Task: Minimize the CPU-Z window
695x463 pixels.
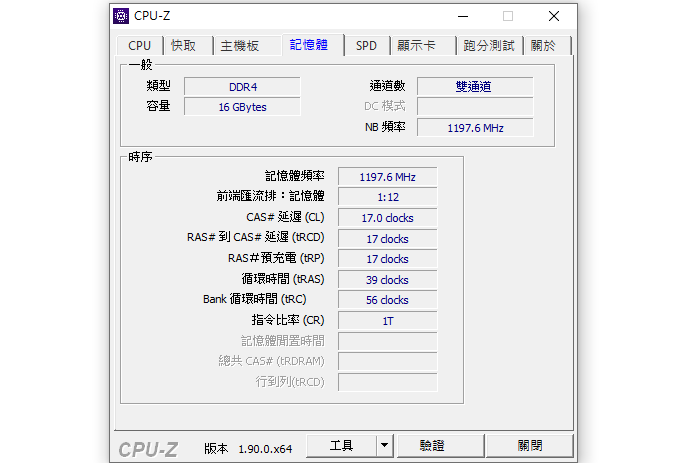Action: 463,16
